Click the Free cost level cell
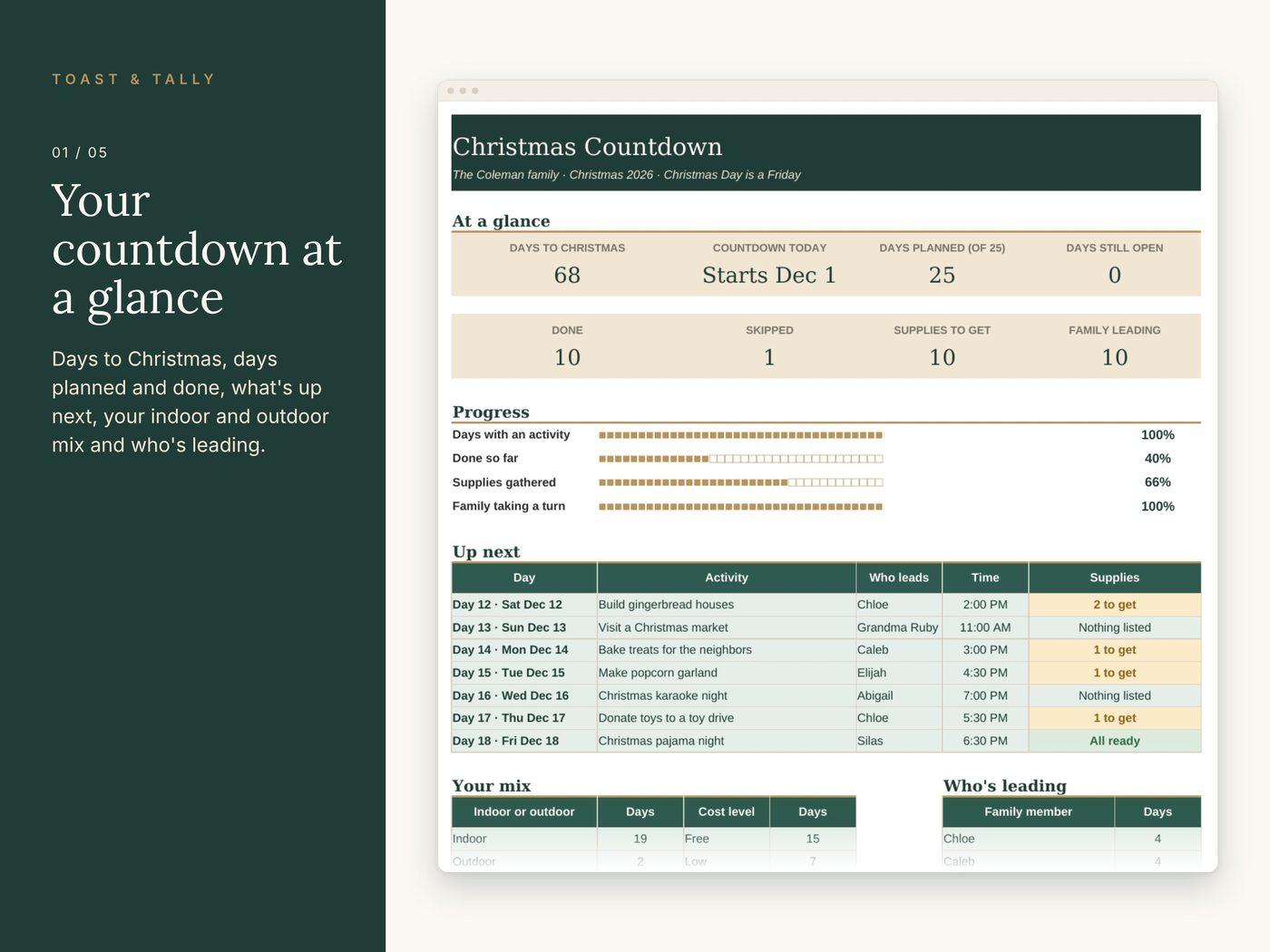The width and height of the screenshot is (1270, 952). click(x=727, y=839)
